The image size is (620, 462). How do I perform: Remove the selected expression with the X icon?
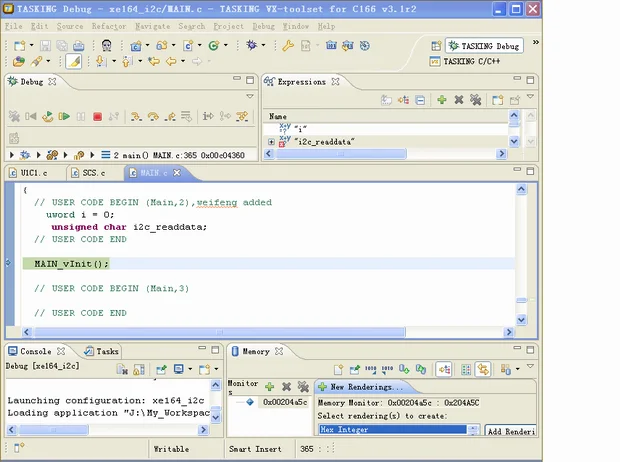459,100
